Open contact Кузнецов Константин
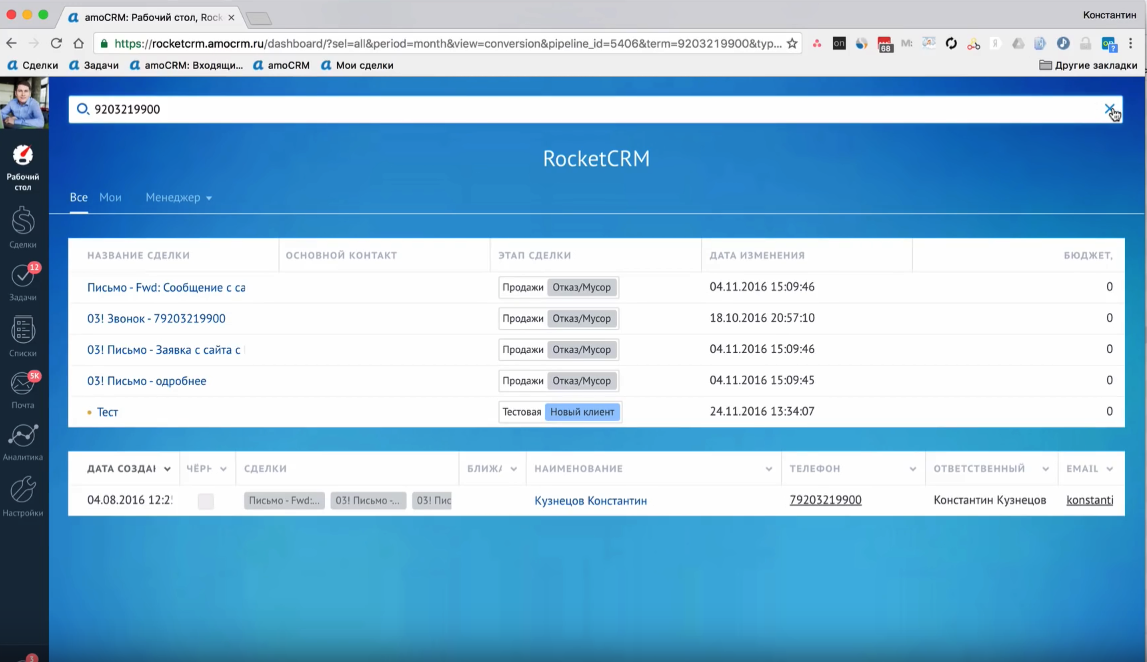 coord(590,501)
